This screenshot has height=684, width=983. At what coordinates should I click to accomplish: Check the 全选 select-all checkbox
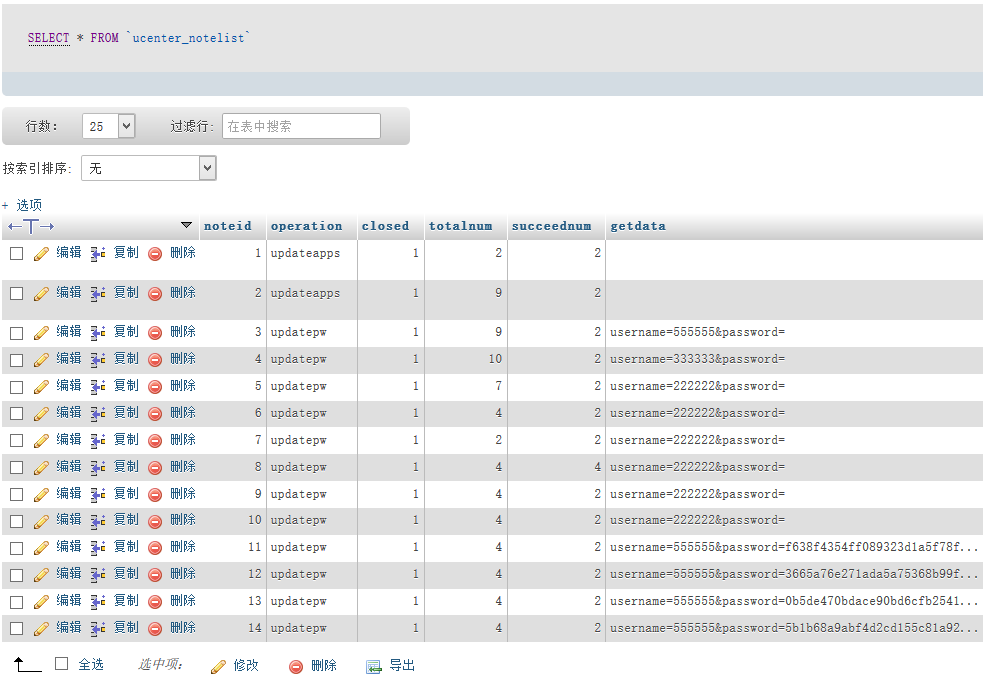(62, 664)
